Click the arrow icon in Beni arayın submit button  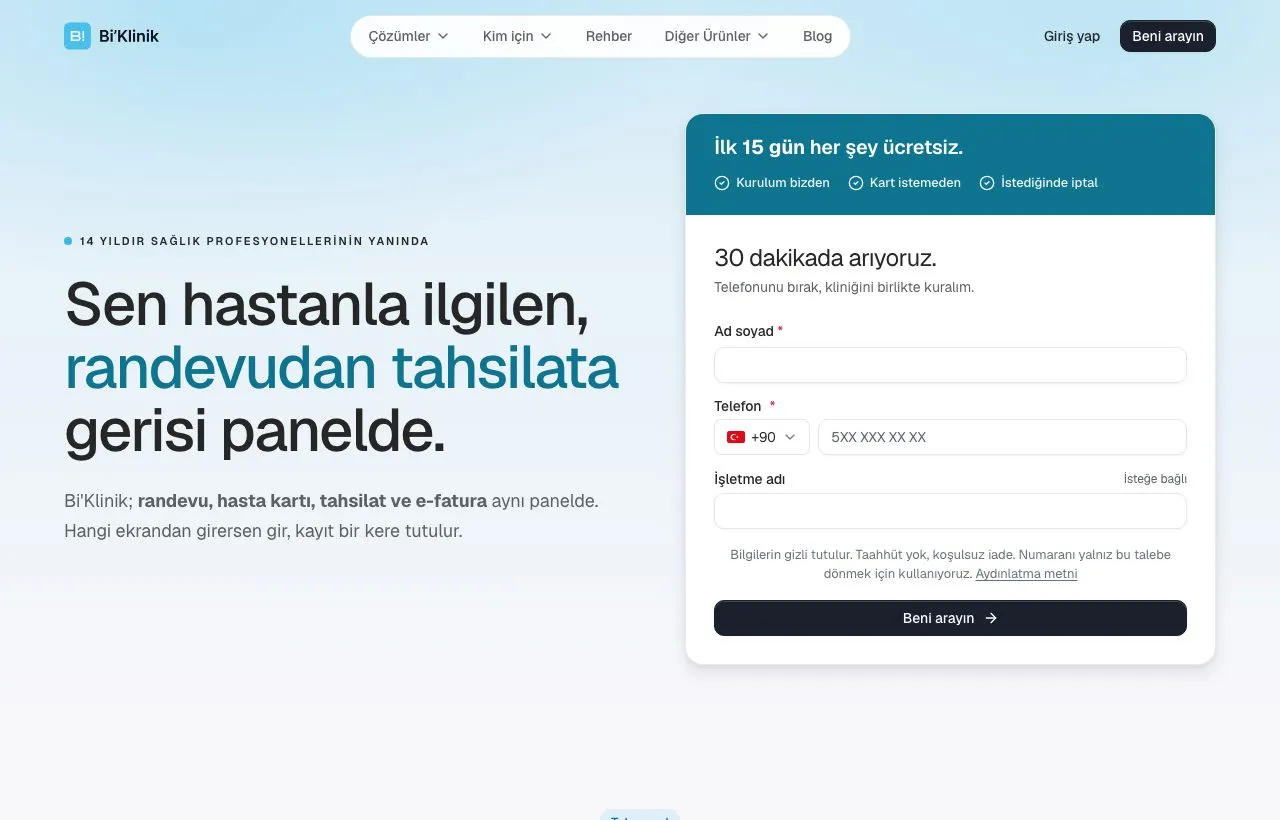coord(991,618)
